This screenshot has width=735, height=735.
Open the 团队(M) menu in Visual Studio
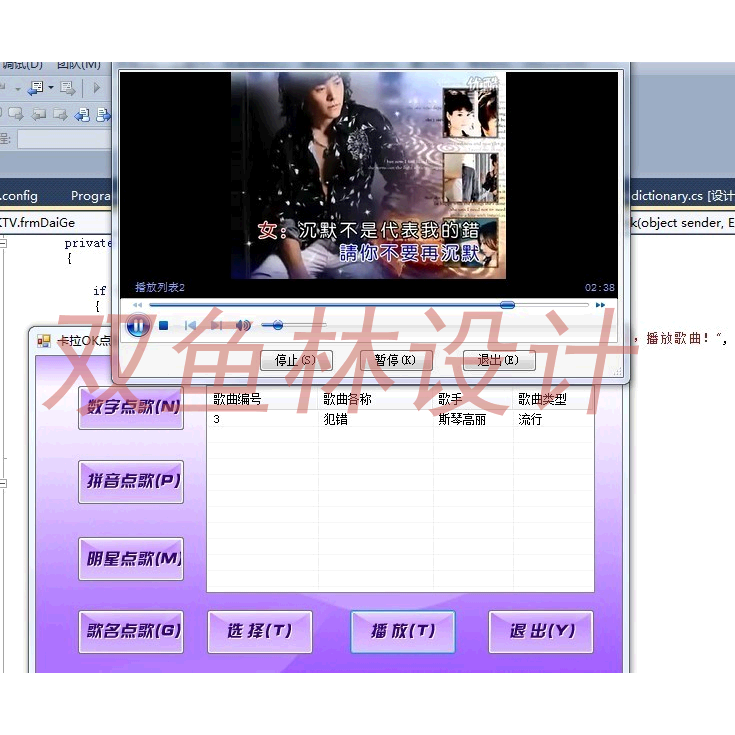click(x=79, y=65)
